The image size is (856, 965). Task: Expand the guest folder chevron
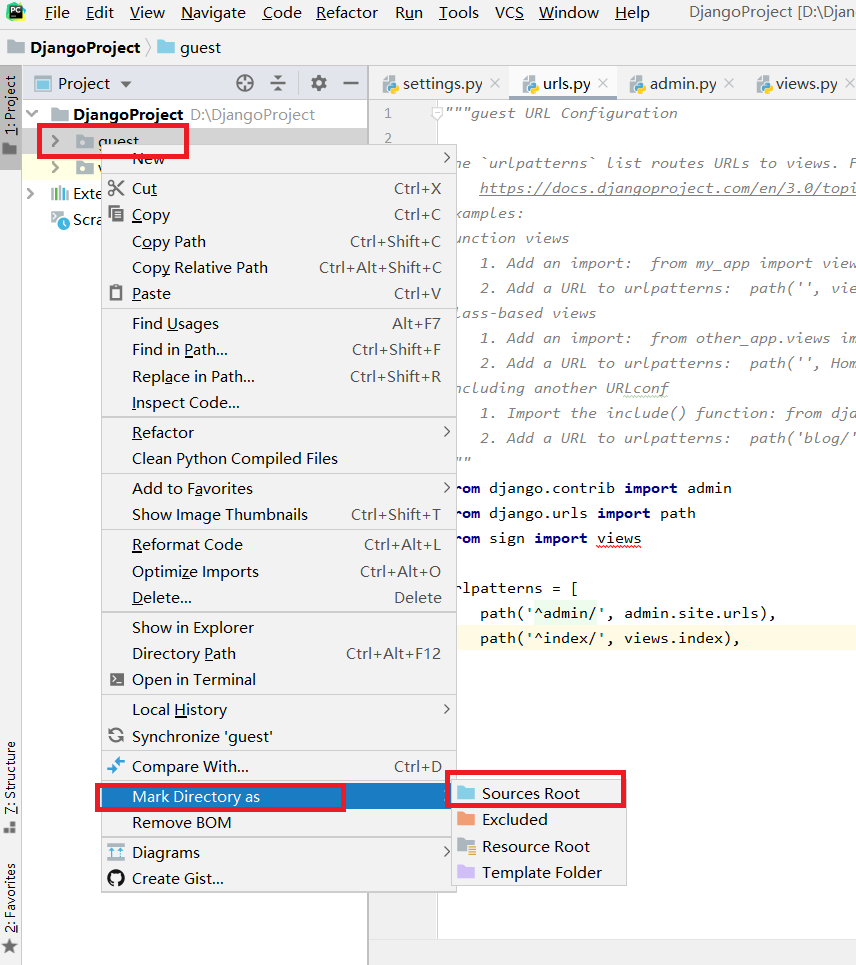click(55, 141)
